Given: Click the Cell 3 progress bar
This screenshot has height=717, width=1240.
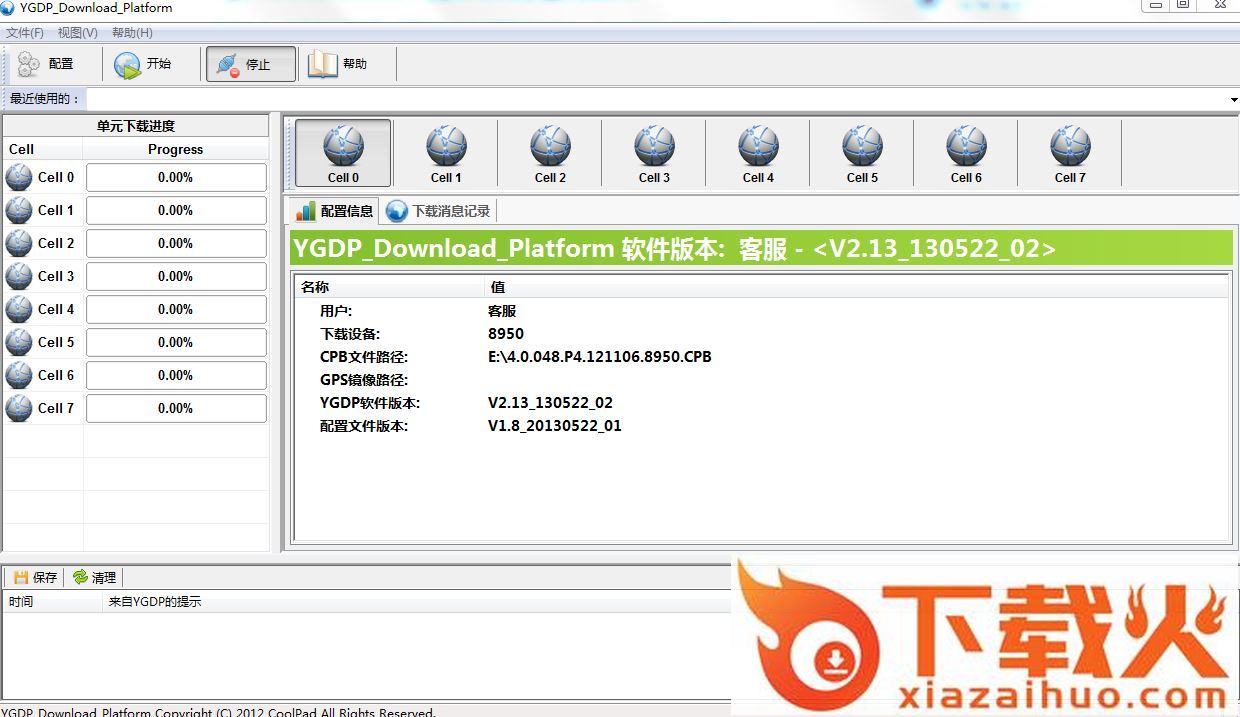Looking at the screenshot, I should click(176, 276).
